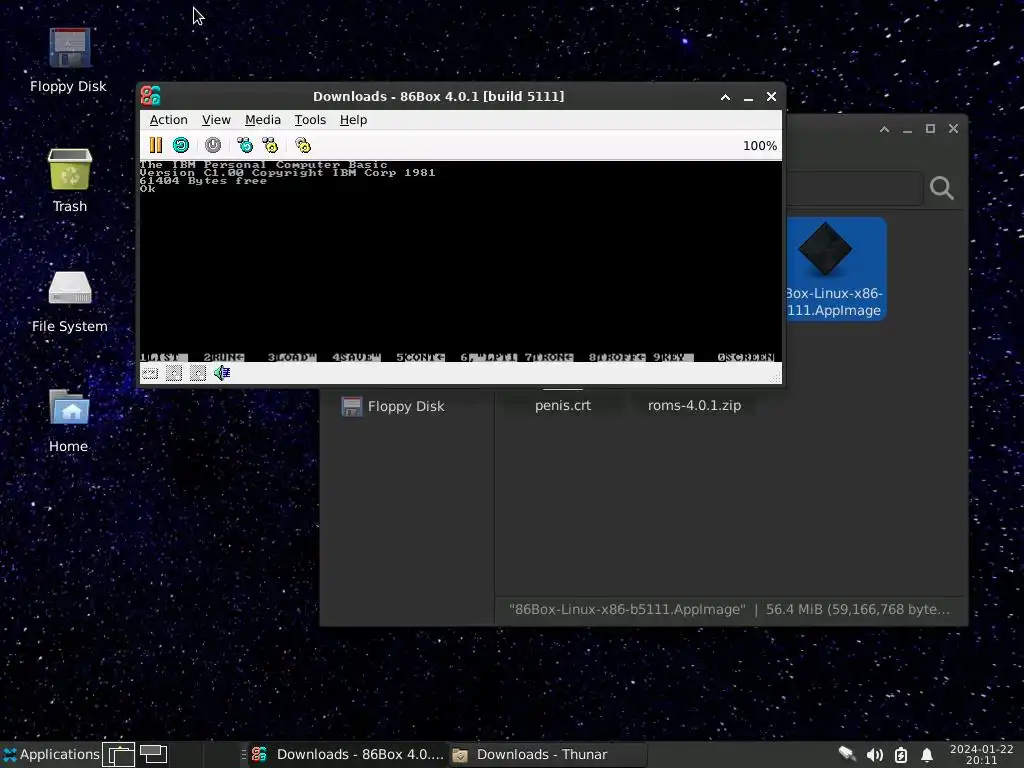Click the taskbar clock showing 20:11
This screenshot has height=768, width=1024.
pyautogui.click(x=982, y=754)
